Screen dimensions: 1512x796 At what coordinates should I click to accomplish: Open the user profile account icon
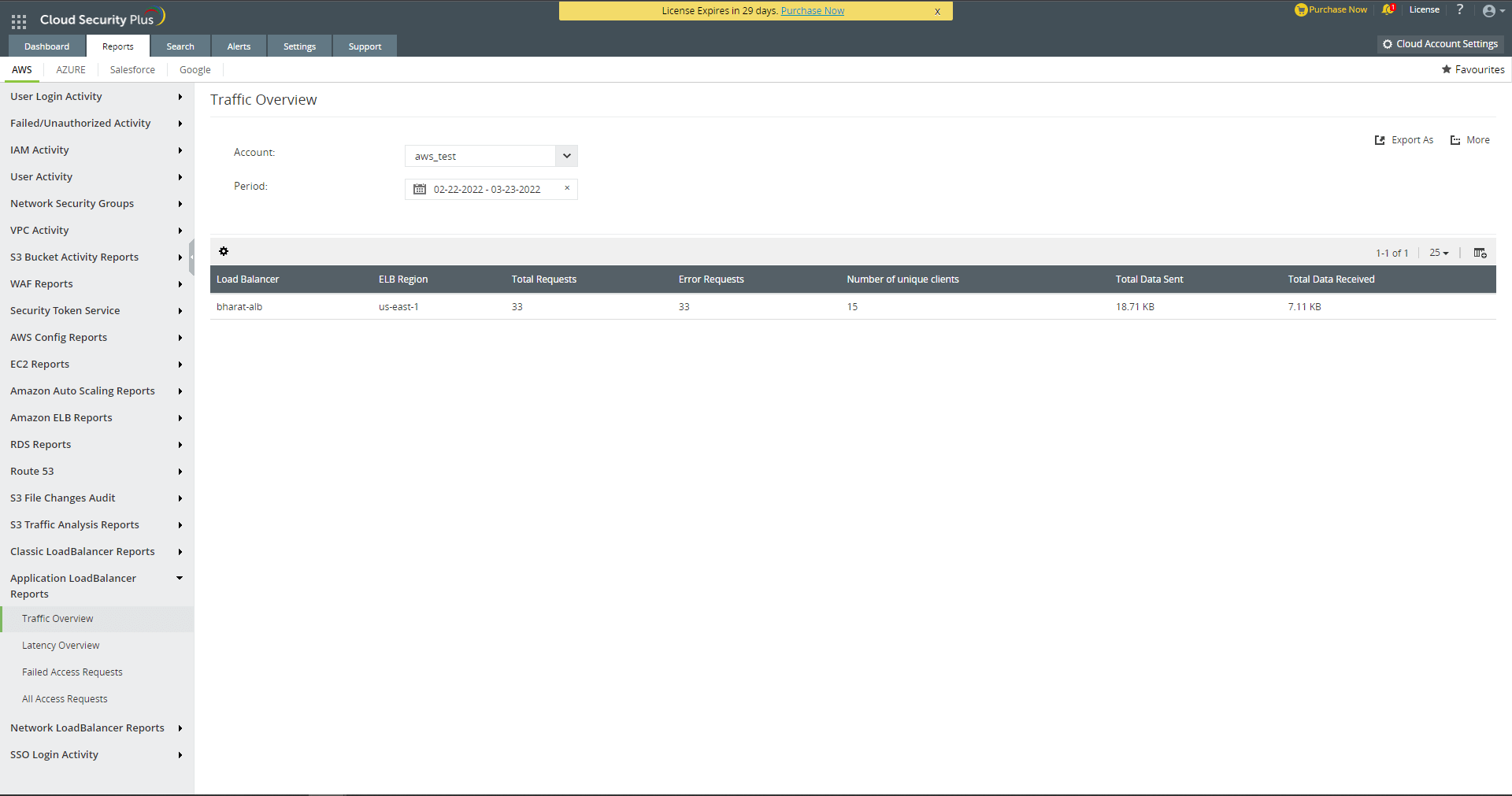click(1493, 10)
